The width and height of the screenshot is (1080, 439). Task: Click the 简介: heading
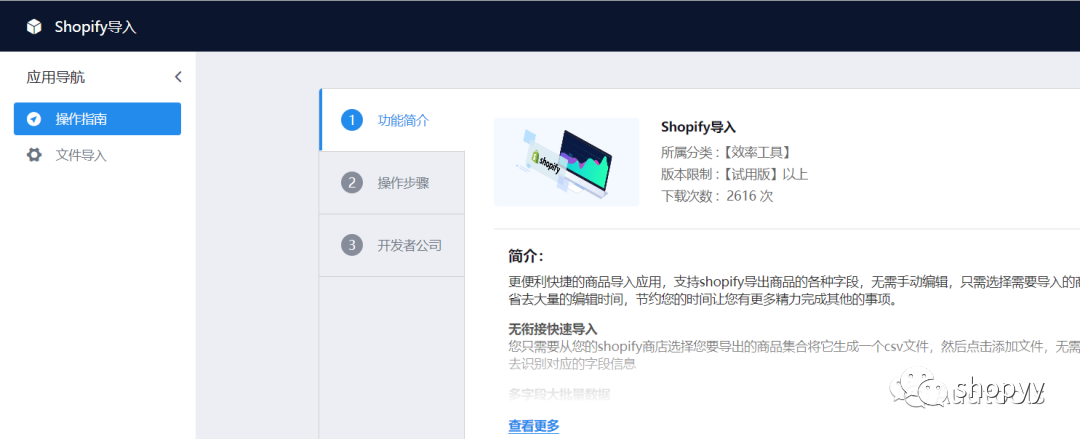(x=526, y=256)
